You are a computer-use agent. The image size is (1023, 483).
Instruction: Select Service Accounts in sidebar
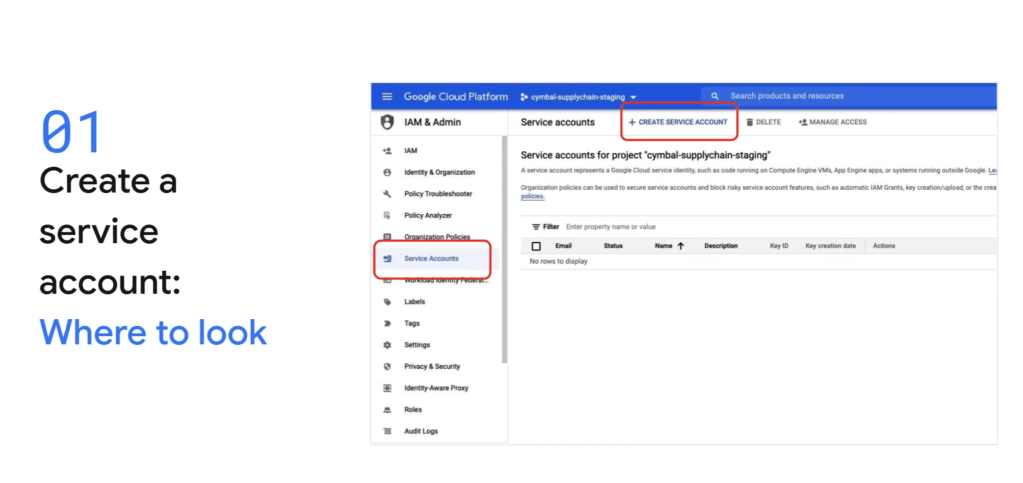pyautogui.click(x=431, y=258)
